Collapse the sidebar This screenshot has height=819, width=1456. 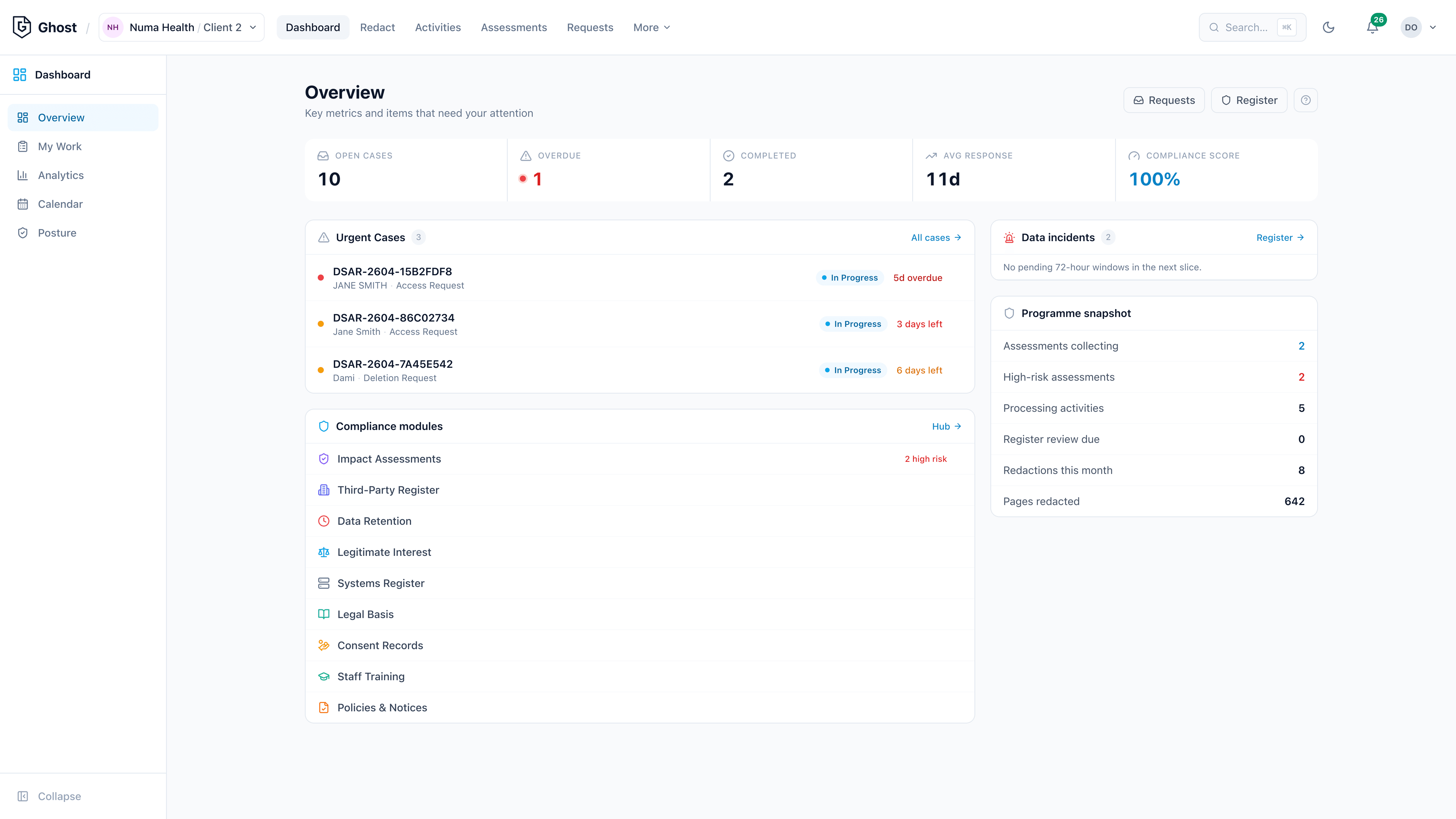pyautogui.click(x=50, y=796)
